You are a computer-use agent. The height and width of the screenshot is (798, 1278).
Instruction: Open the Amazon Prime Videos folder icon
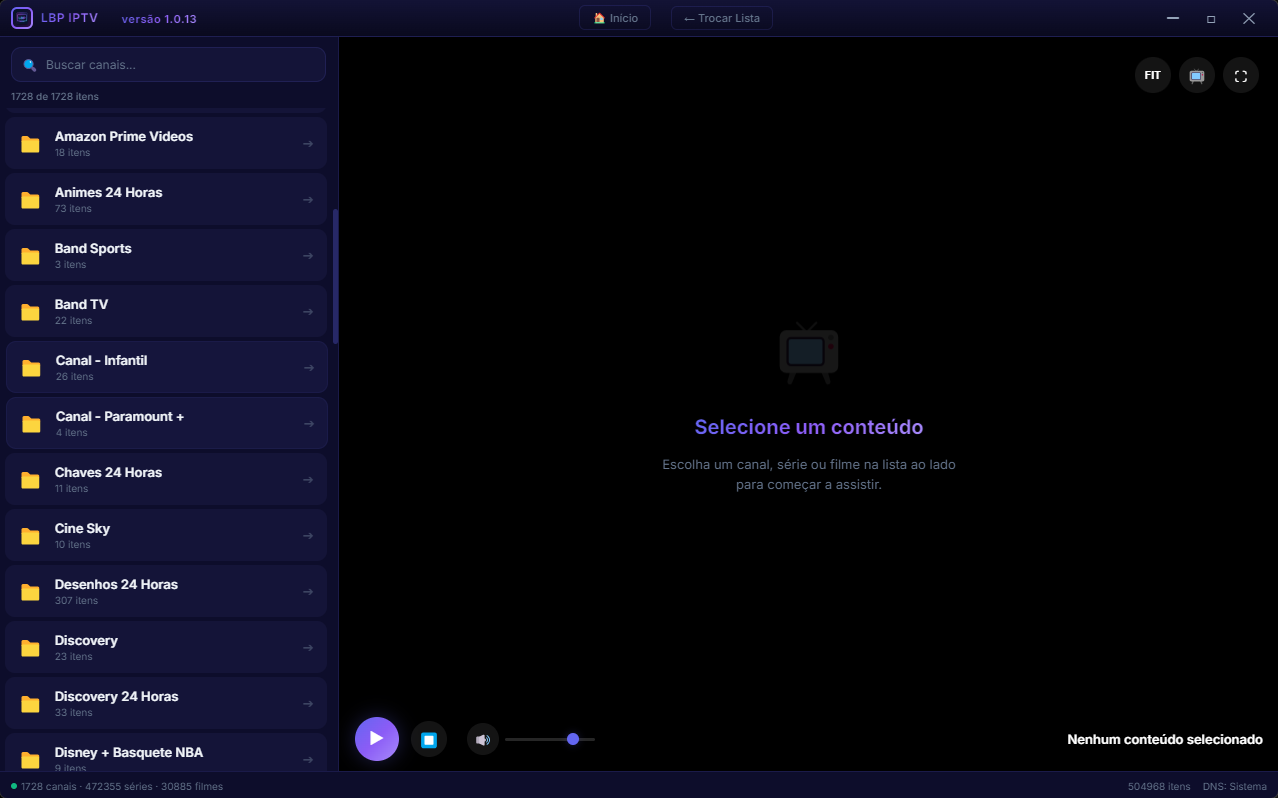30,144
